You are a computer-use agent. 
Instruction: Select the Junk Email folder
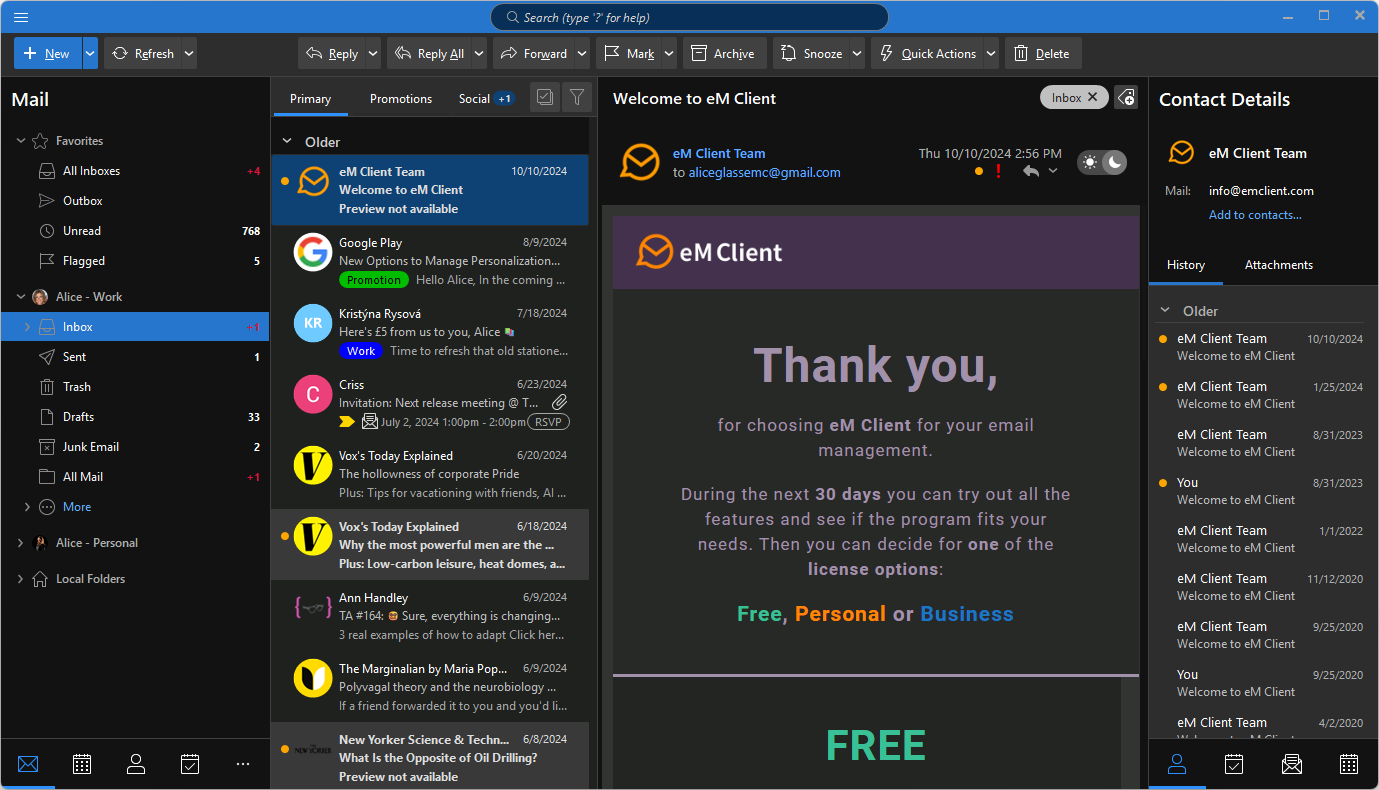pyautogui.click(x=91, y=447)
